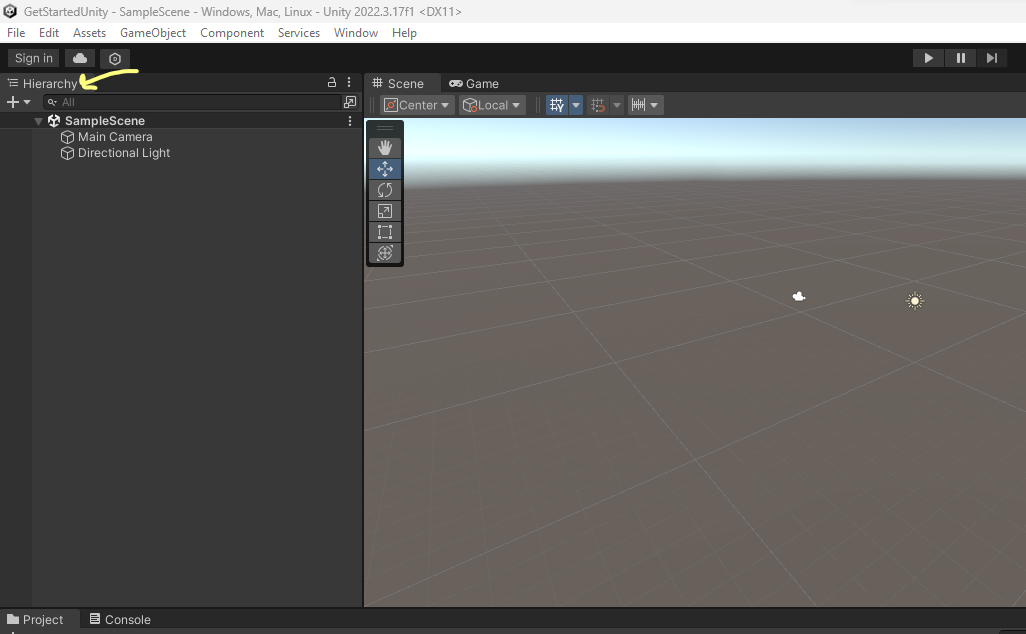
Task: Select Main Camera in Hierarchy
Action: 115,137
